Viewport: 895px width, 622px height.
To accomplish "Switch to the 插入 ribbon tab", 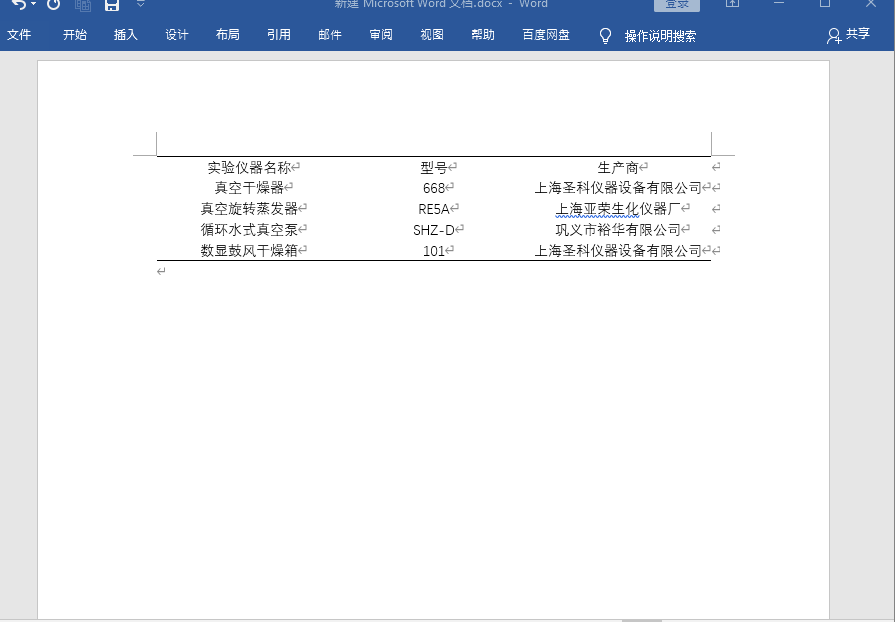I will pos(126,35).
